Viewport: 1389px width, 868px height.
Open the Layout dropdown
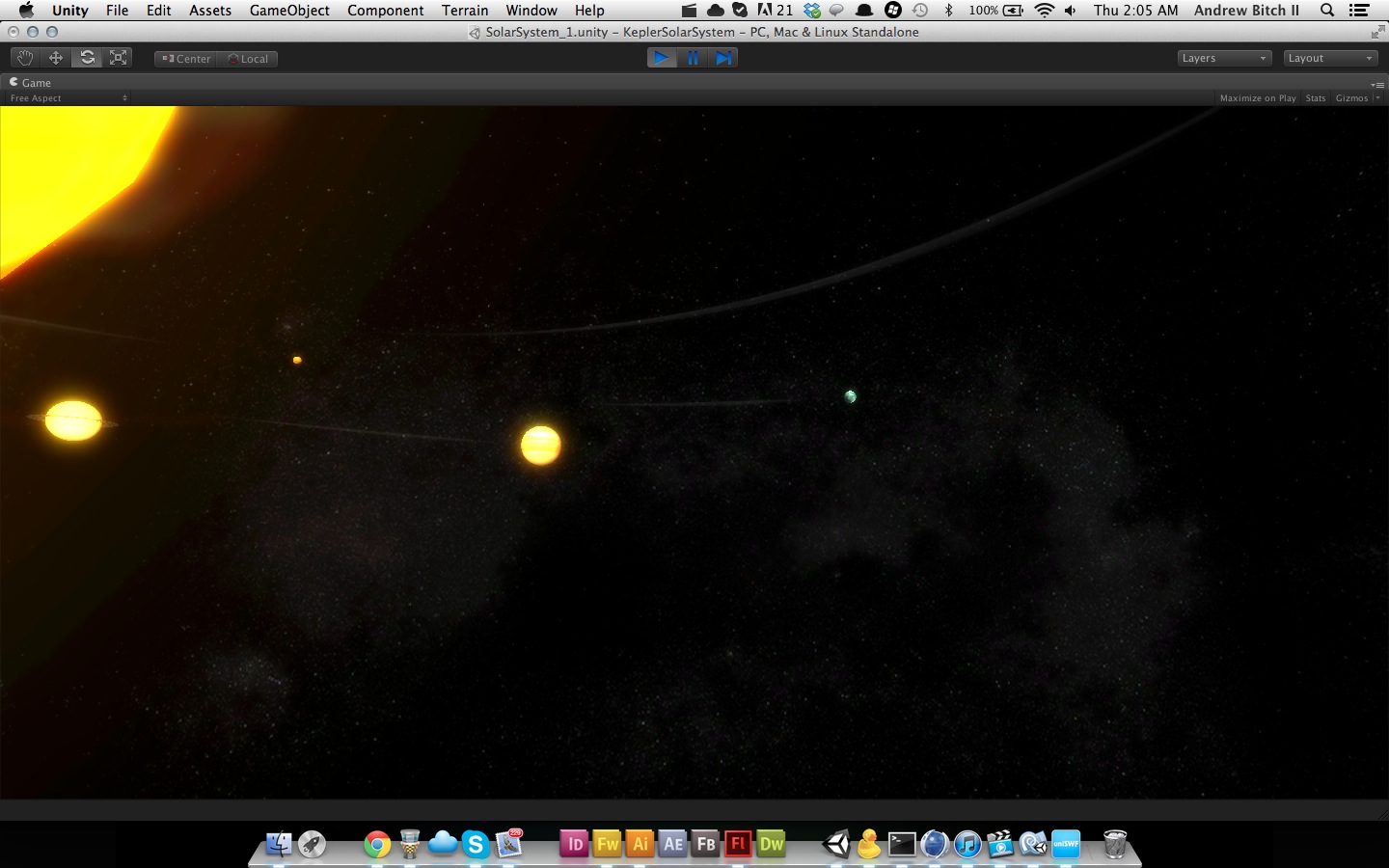[x=1329, y=58]
